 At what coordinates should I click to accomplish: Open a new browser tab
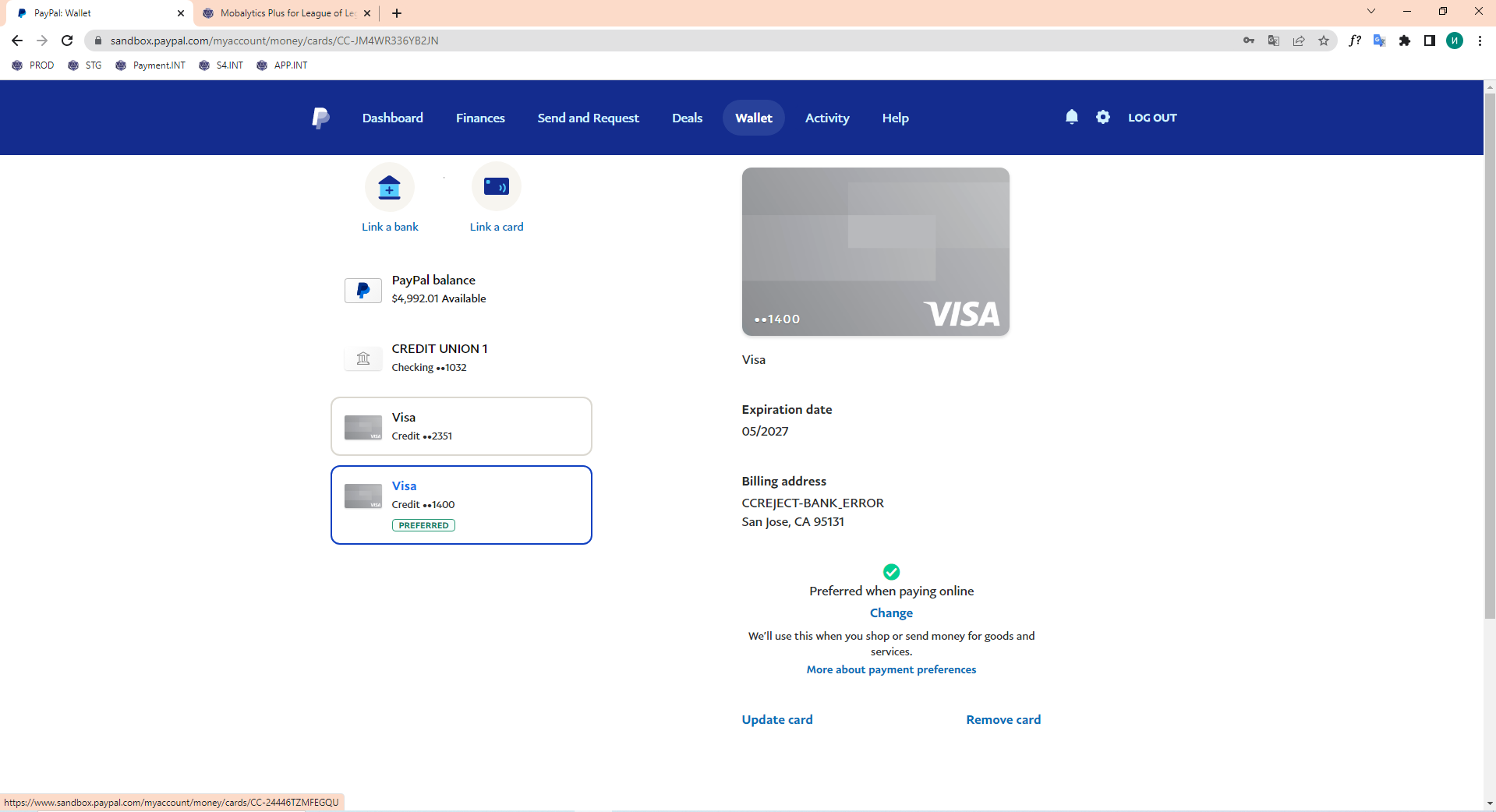point(397,13)
